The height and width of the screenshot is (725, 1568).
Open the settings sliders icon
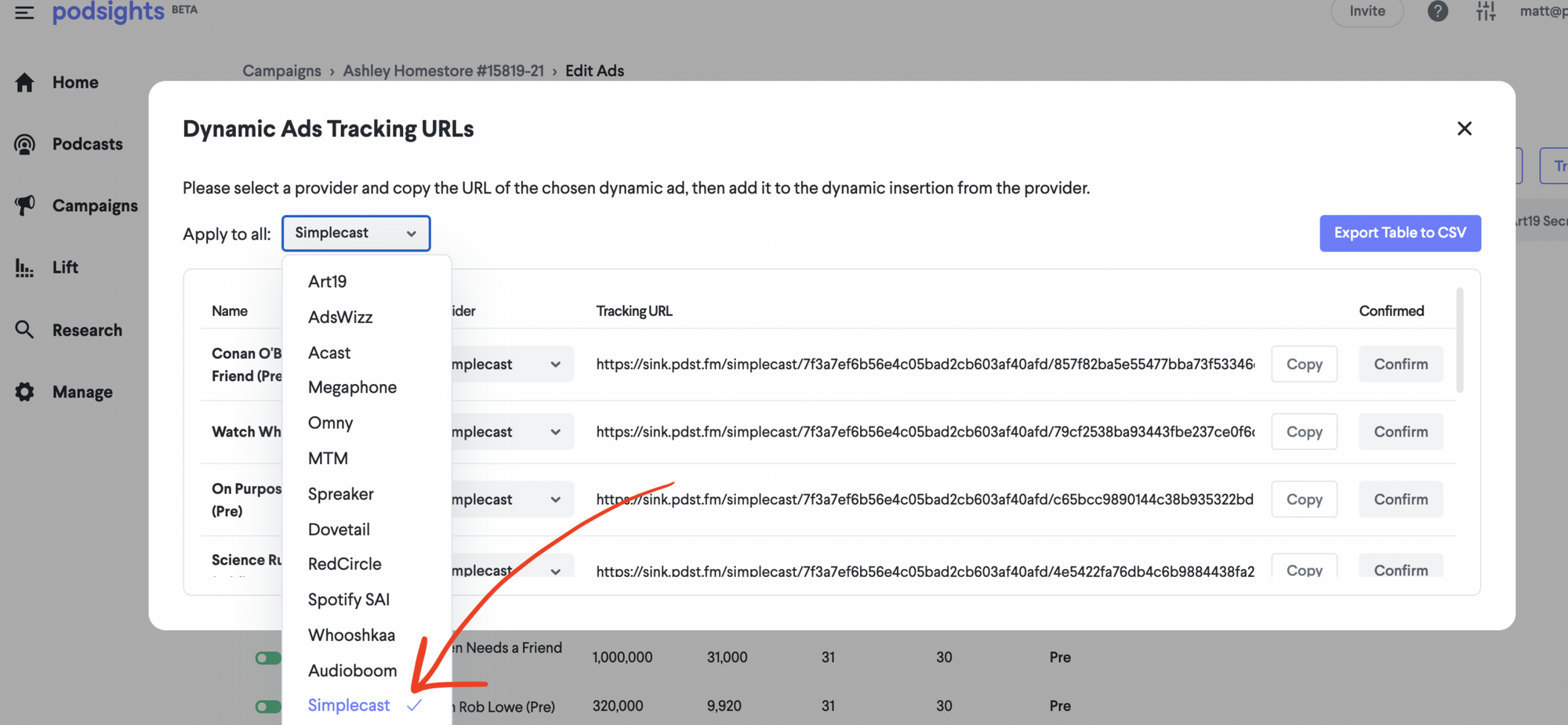[x=1485, y=12]
